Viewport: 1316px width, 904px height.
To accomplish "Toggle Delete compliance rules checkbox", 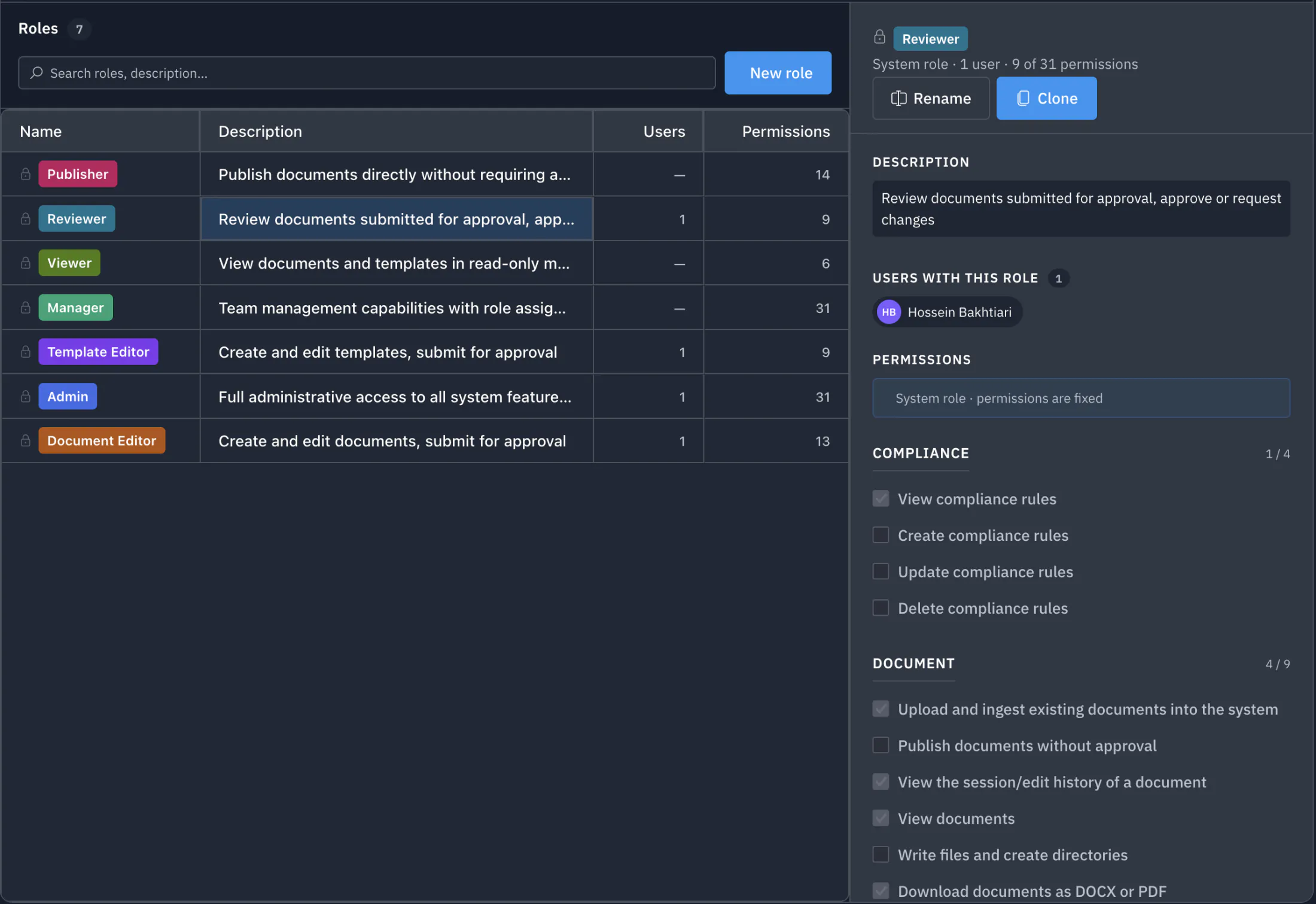I will tap(881, 608).
